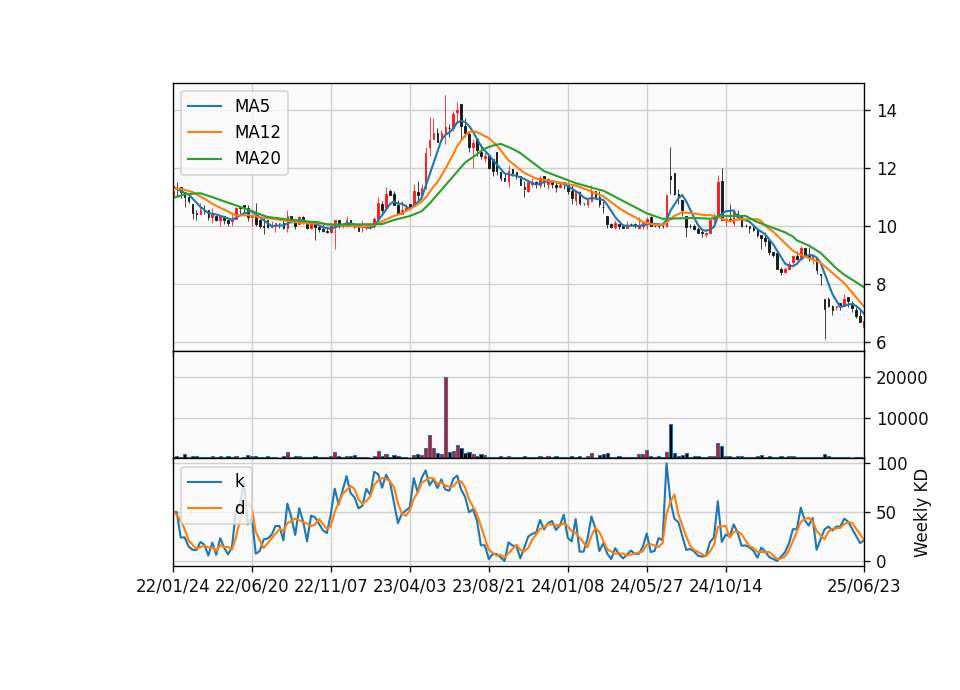Click the tallest volume bar near 20000
Screen dimensions: 960x690
point(446,418)
